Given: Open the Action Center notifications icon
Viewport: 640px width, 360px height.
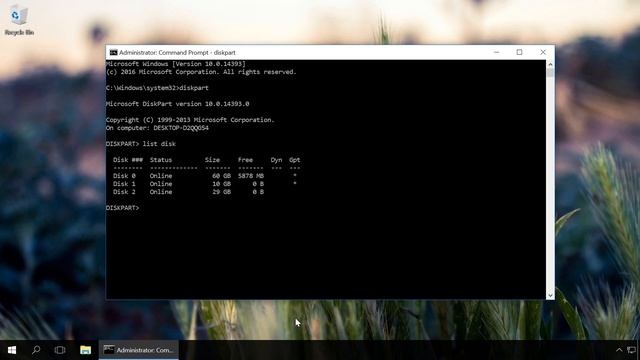Looking at the screenshot, I should coord(632,350).
